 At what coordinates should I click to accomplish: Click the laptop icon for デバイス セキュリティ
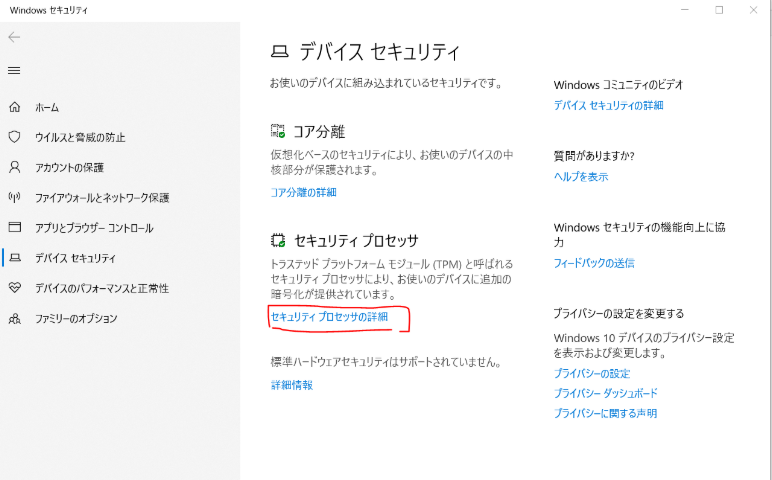[x=15, y=257]
